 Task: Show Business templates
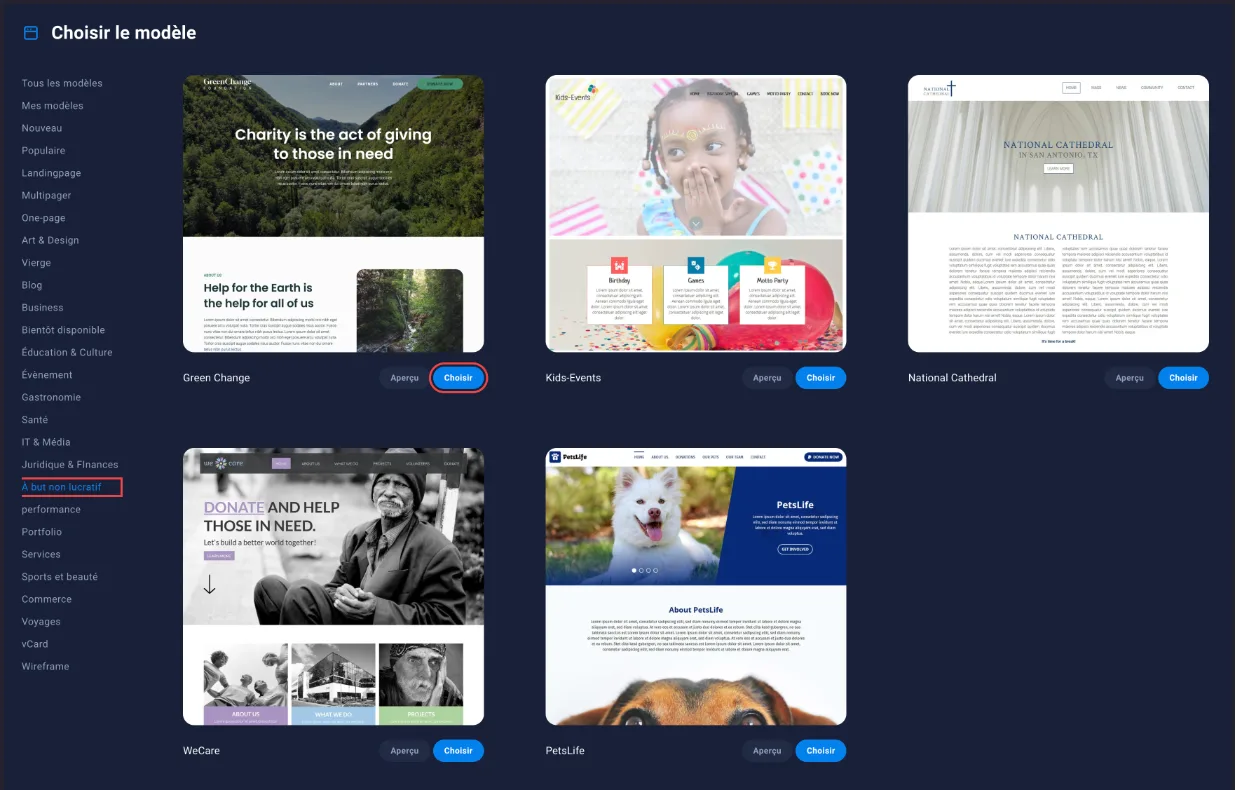(x=43, y=308)
